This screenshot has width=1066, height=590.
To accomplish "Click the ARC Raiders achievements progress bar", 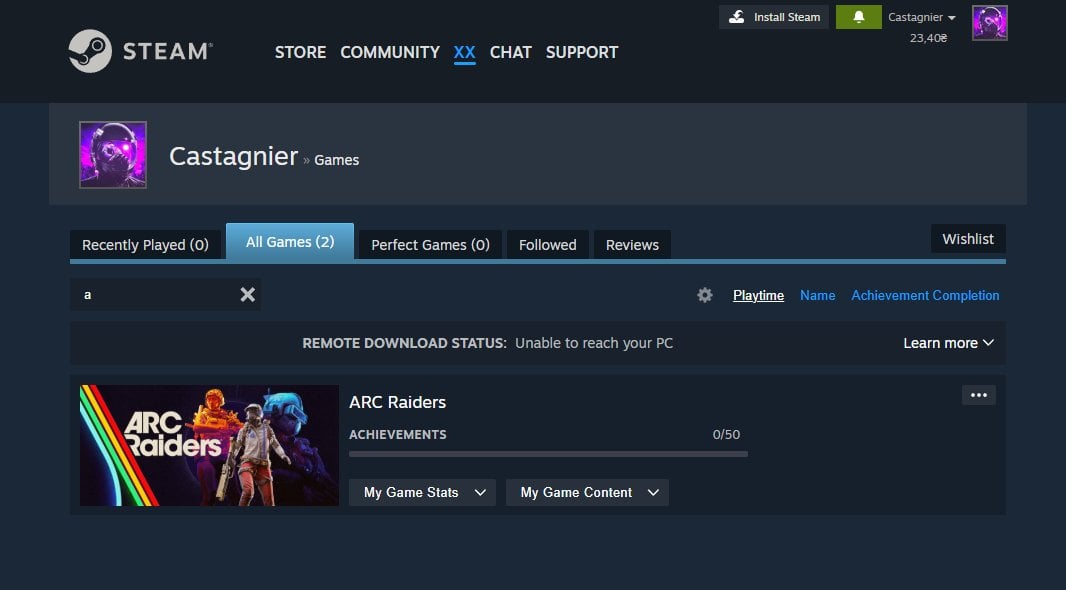I will click(548, 454).
